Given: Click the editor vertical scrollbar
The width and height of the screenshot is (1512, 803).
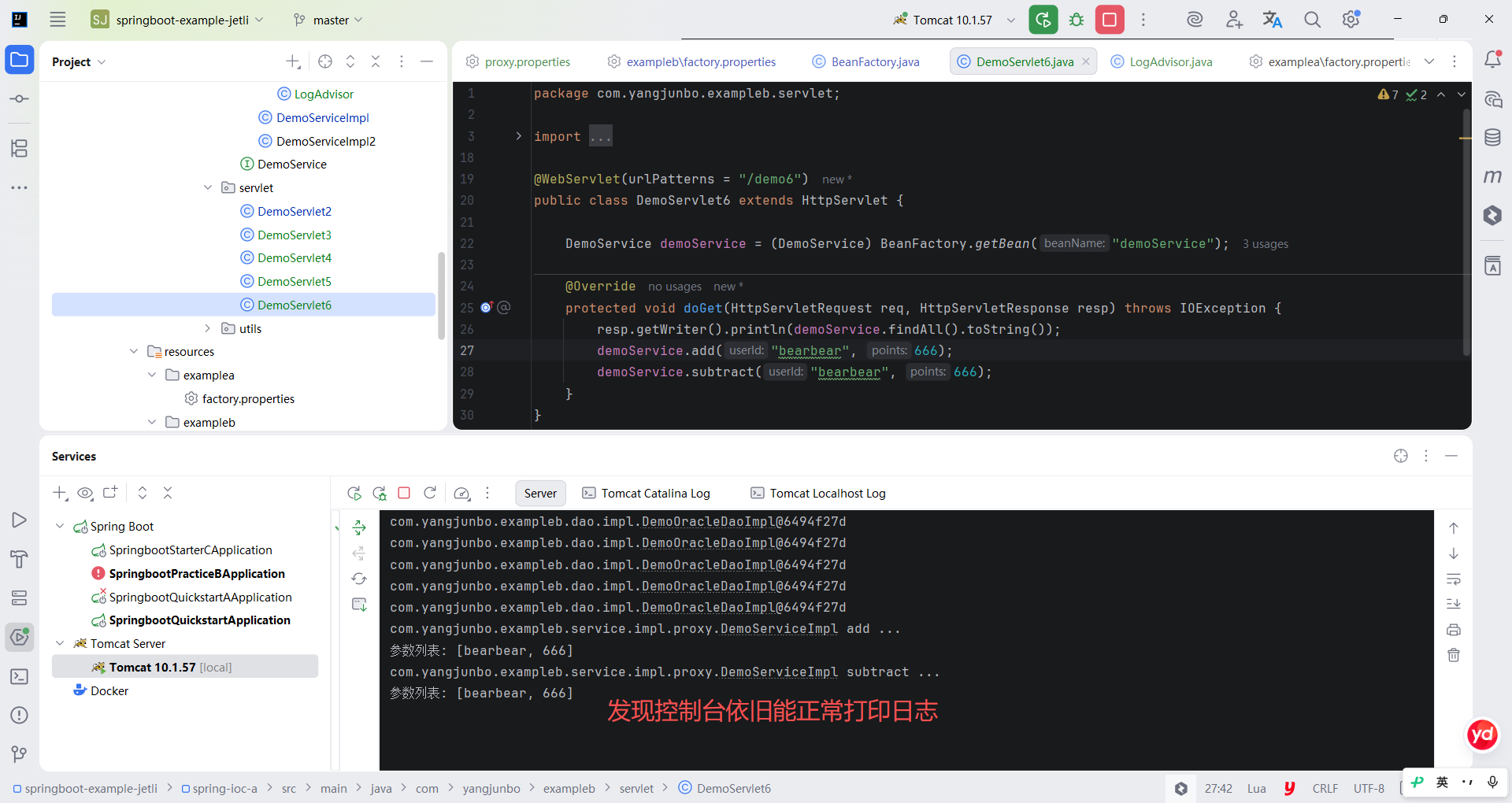Looking at the screenshot, I should coord(1466,232).
